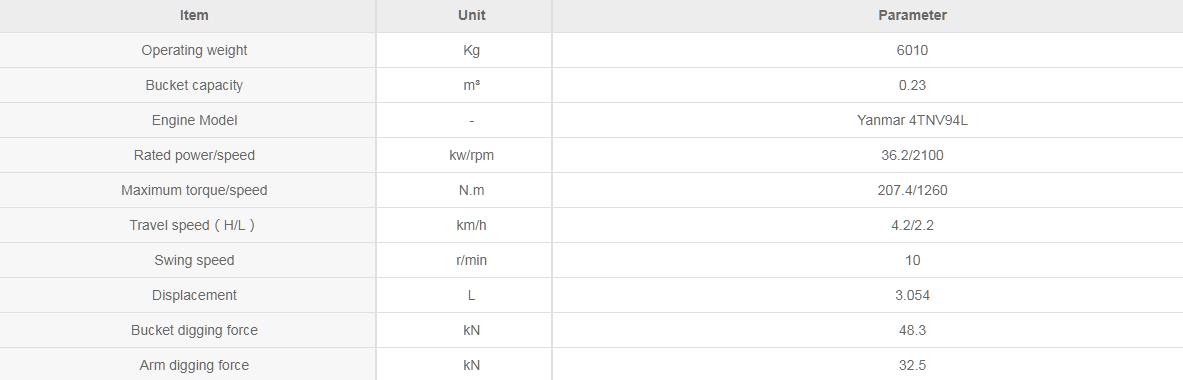1183x380 pixels.
Task: Select the Swing speed cell
Action: coord(194,260)
